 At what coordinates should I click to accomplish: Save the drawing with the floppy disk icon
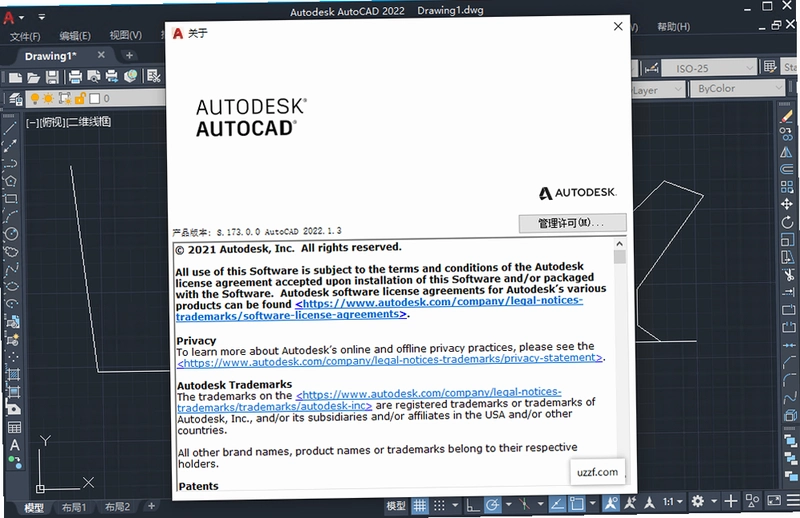52,77
